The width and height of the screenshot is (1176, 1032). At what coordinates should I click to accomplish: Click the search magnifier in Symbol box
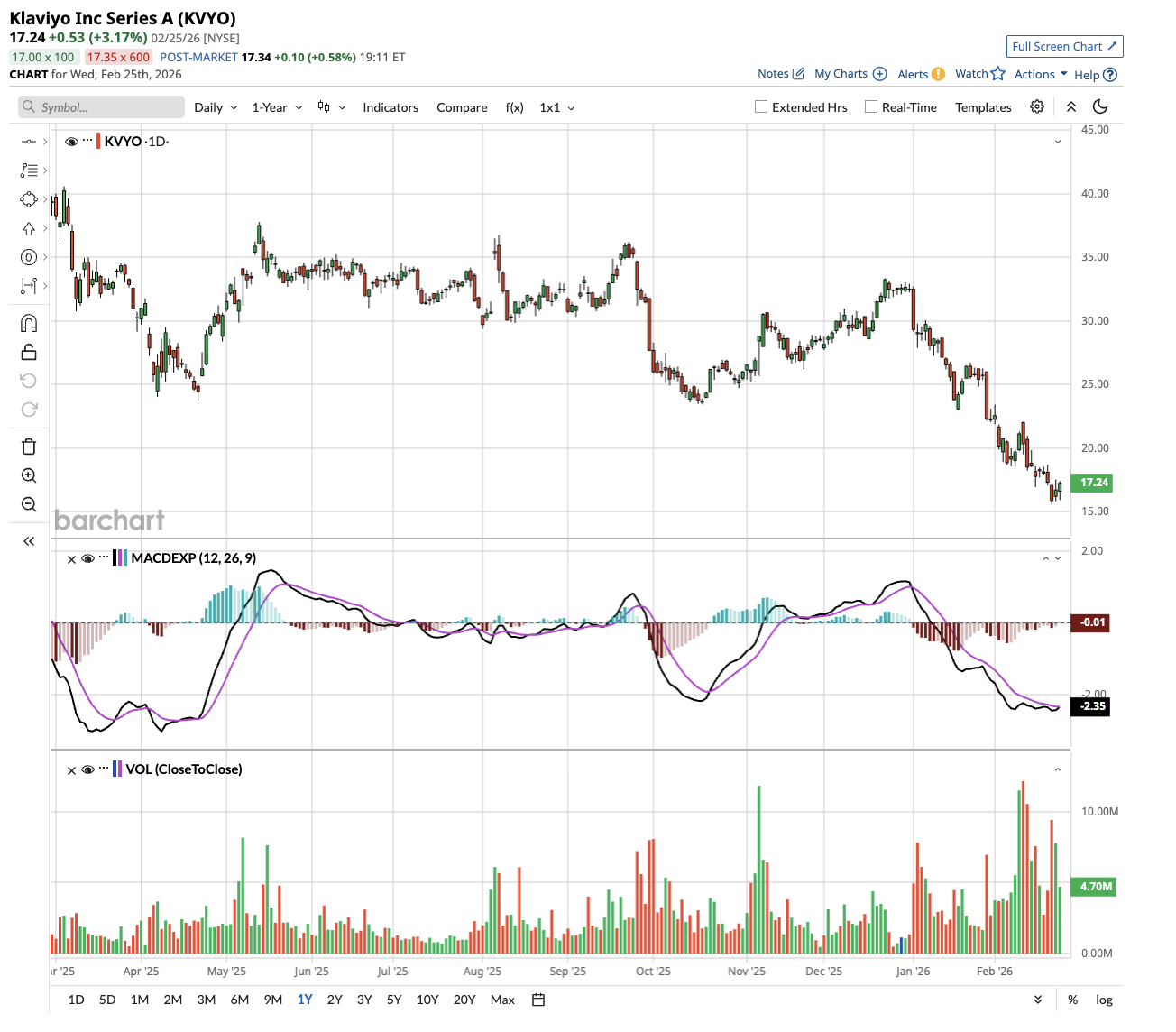point(29,107)
